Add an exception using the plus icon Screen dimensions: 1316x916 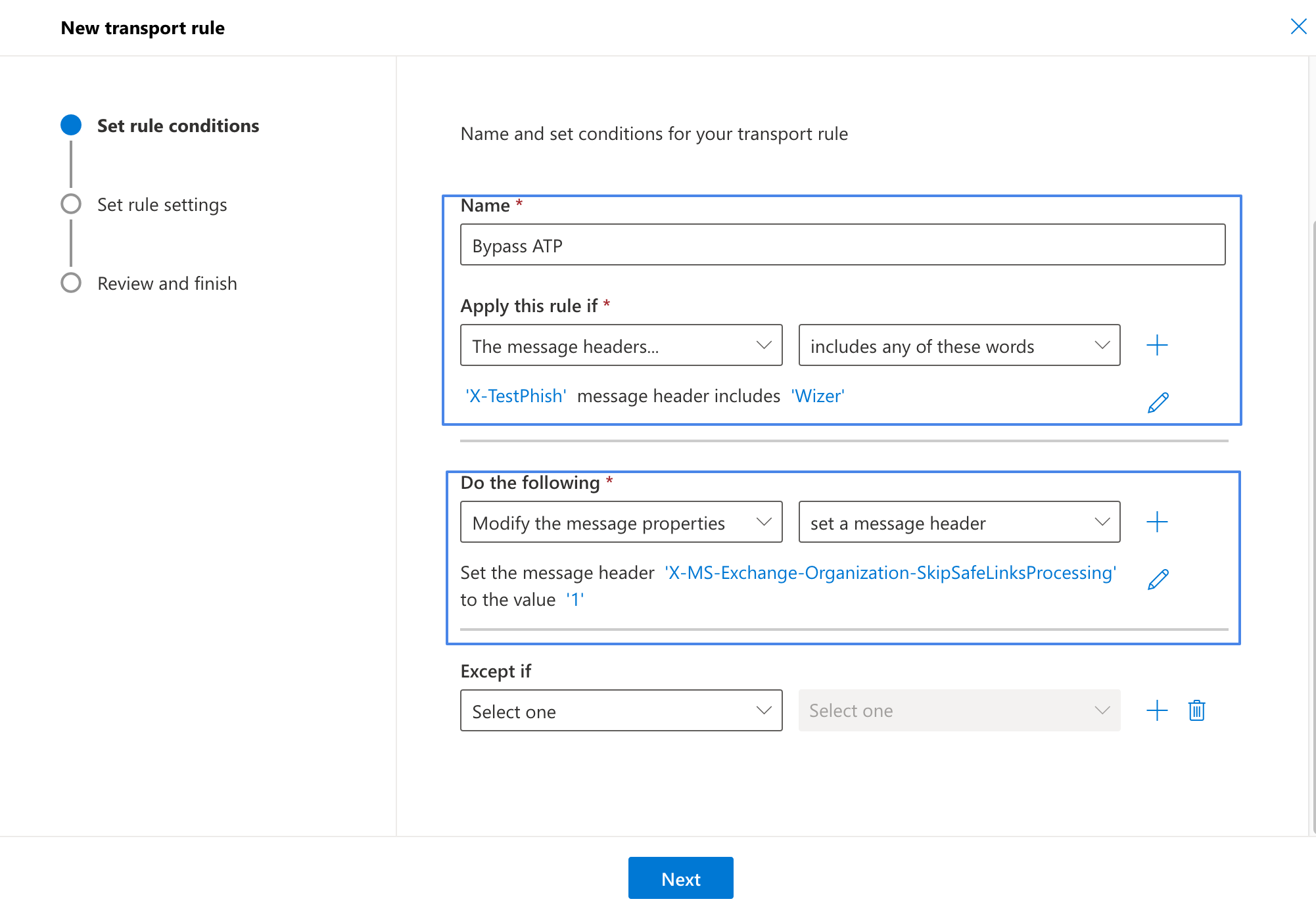click(1157, 710)
